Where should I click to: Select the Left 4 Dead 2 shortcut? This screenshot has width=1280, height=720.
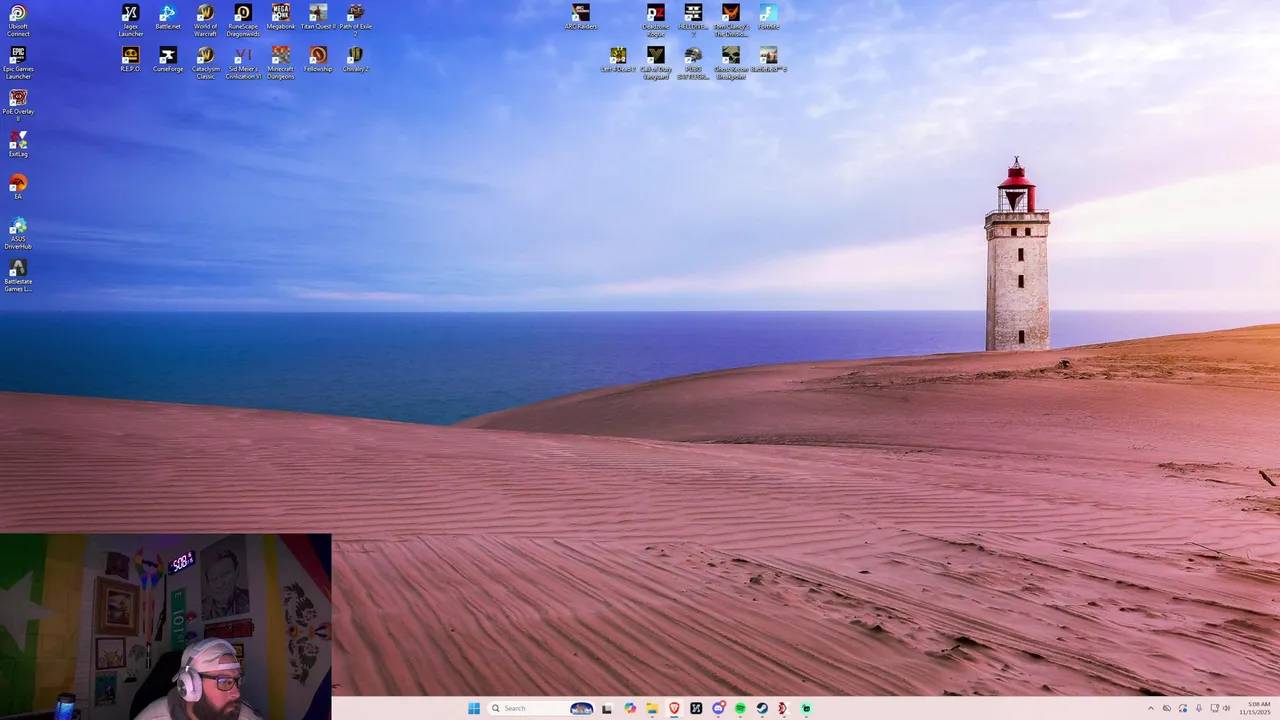(618, 59)
